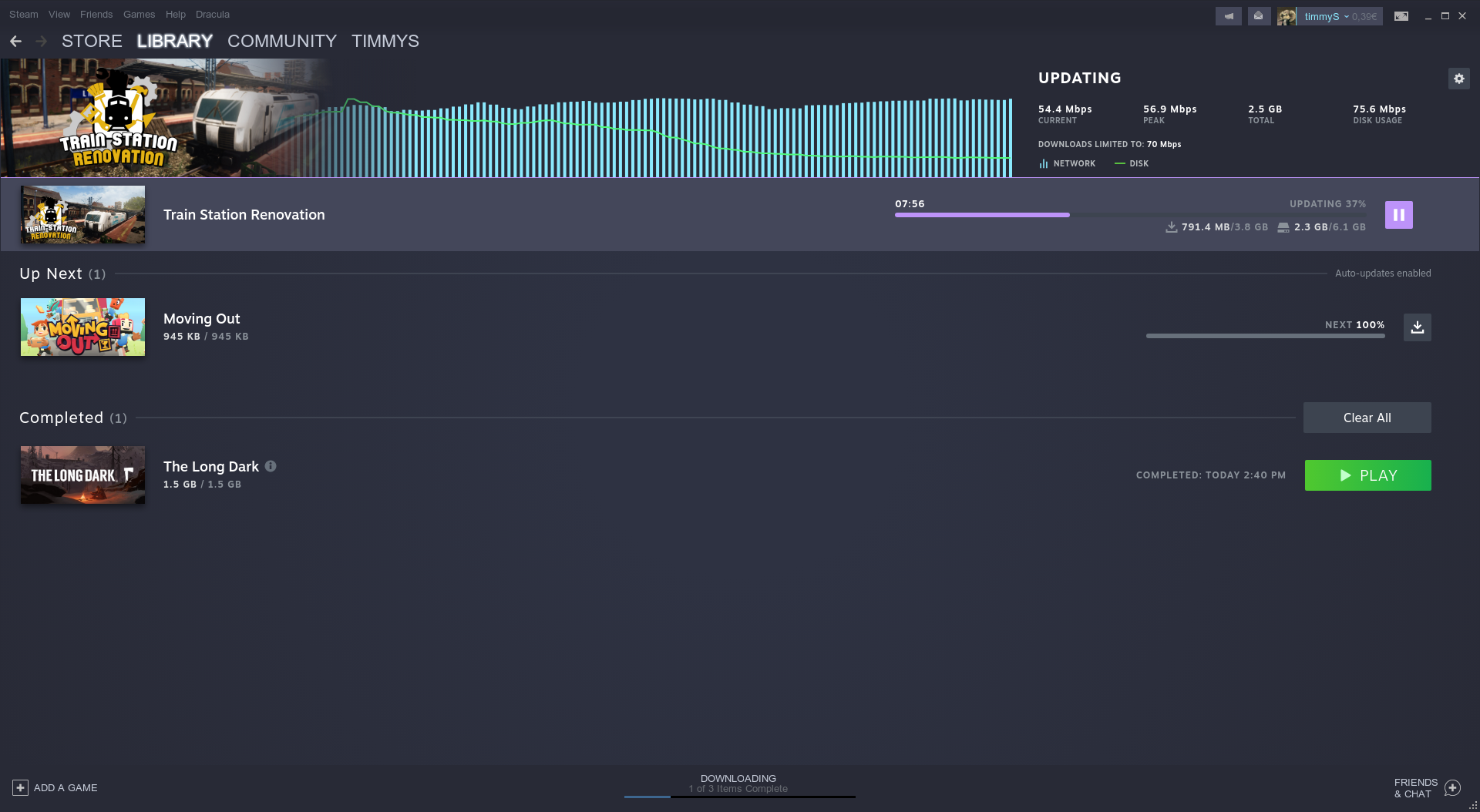Open the Friends menu

96,14
